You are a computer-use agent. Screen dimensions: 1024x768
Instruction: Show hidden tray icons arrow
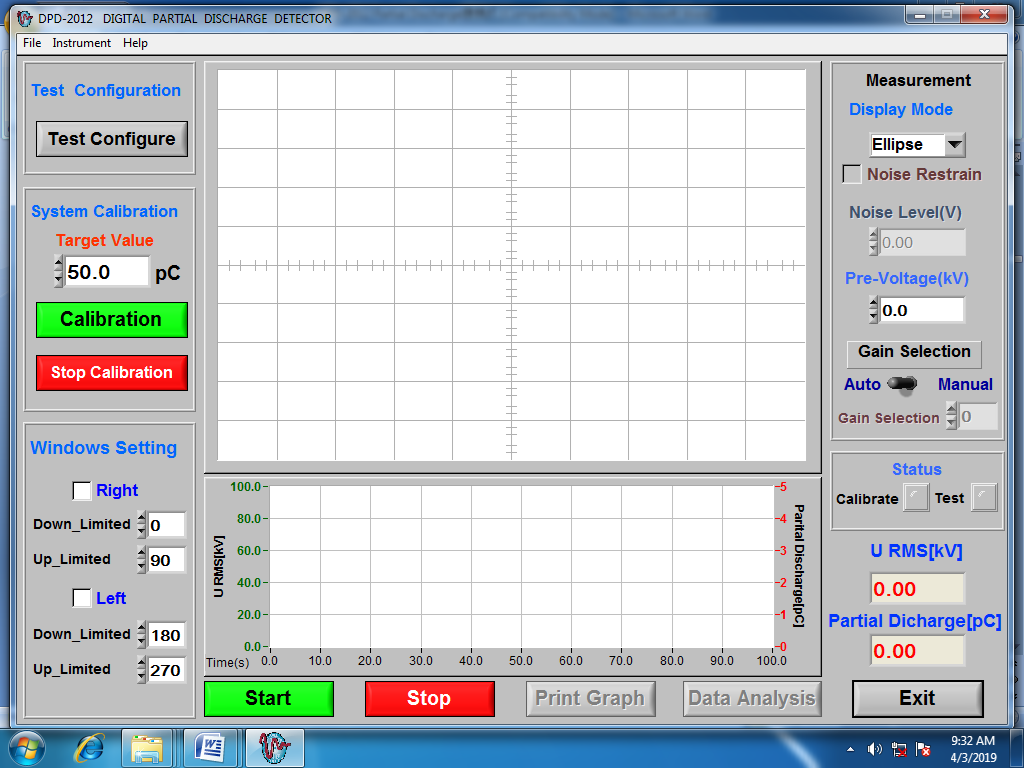point(850,749)
